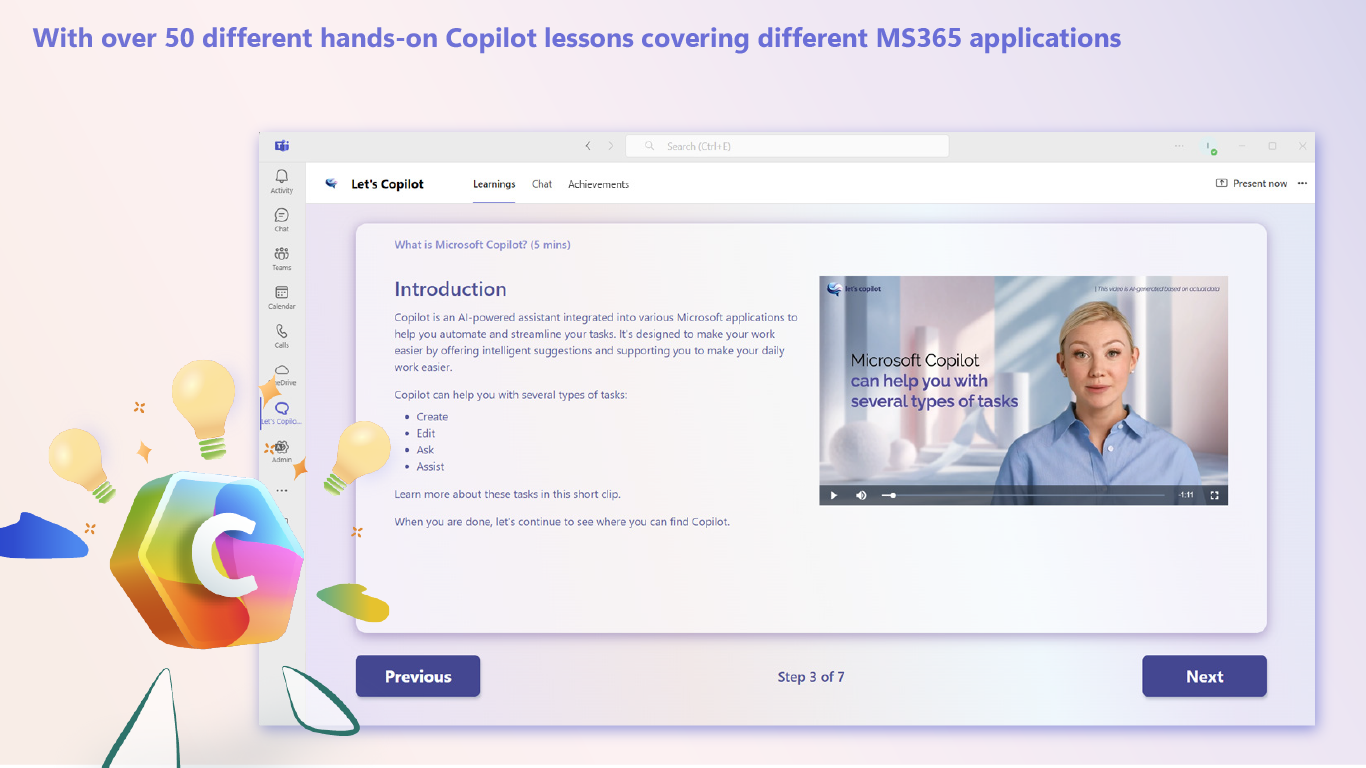Viewport: 1366px width, 768px height.
Task: Click the "Assist" bullet item
Action: 430,467
